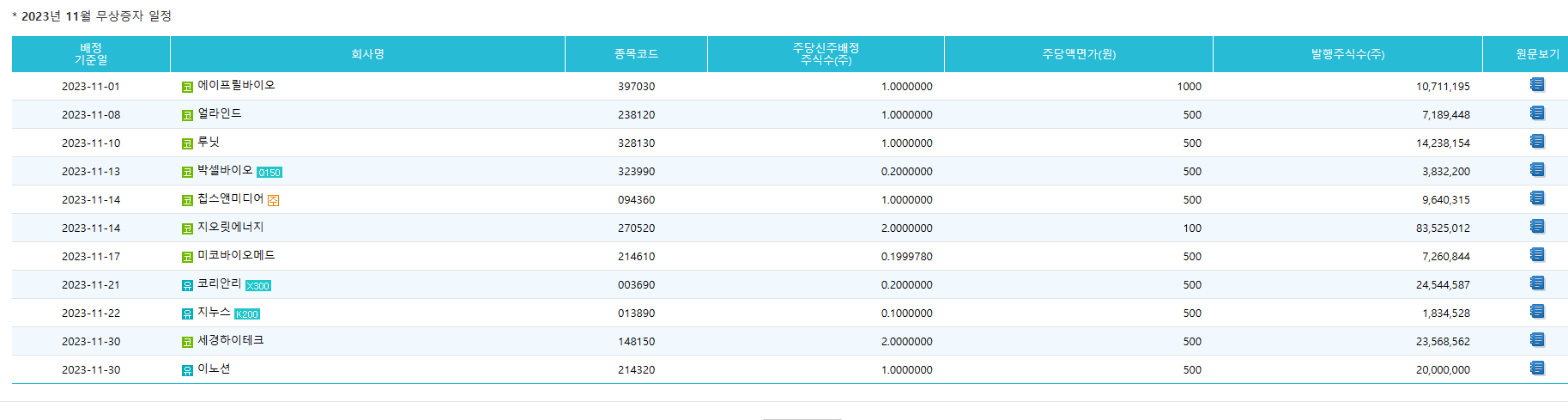Click the 배정 기준일 column header
Image resolution: width=1568 pixels, height=420 pixels.
point(91,54)
